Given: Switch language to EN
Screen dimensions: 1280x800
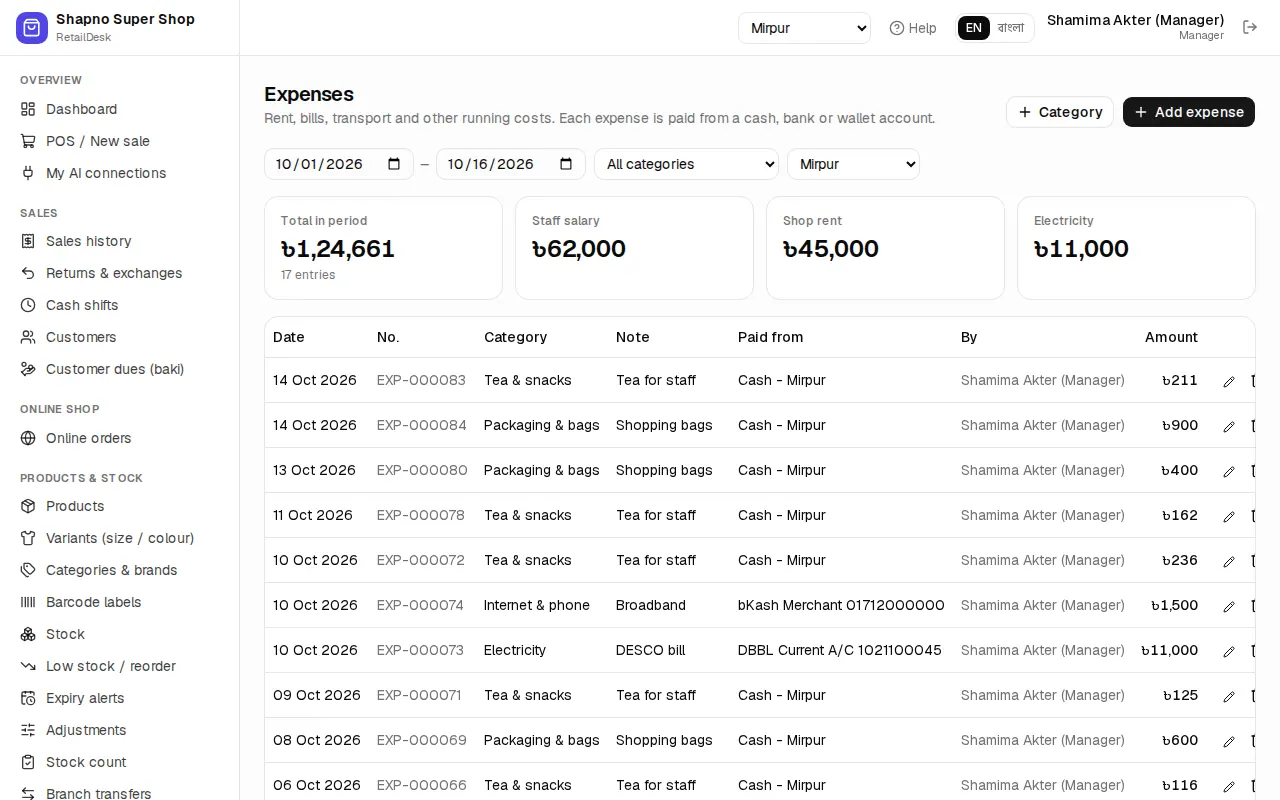Looking at the screenshot, I should pyautogui.click(x=973, y=28).
